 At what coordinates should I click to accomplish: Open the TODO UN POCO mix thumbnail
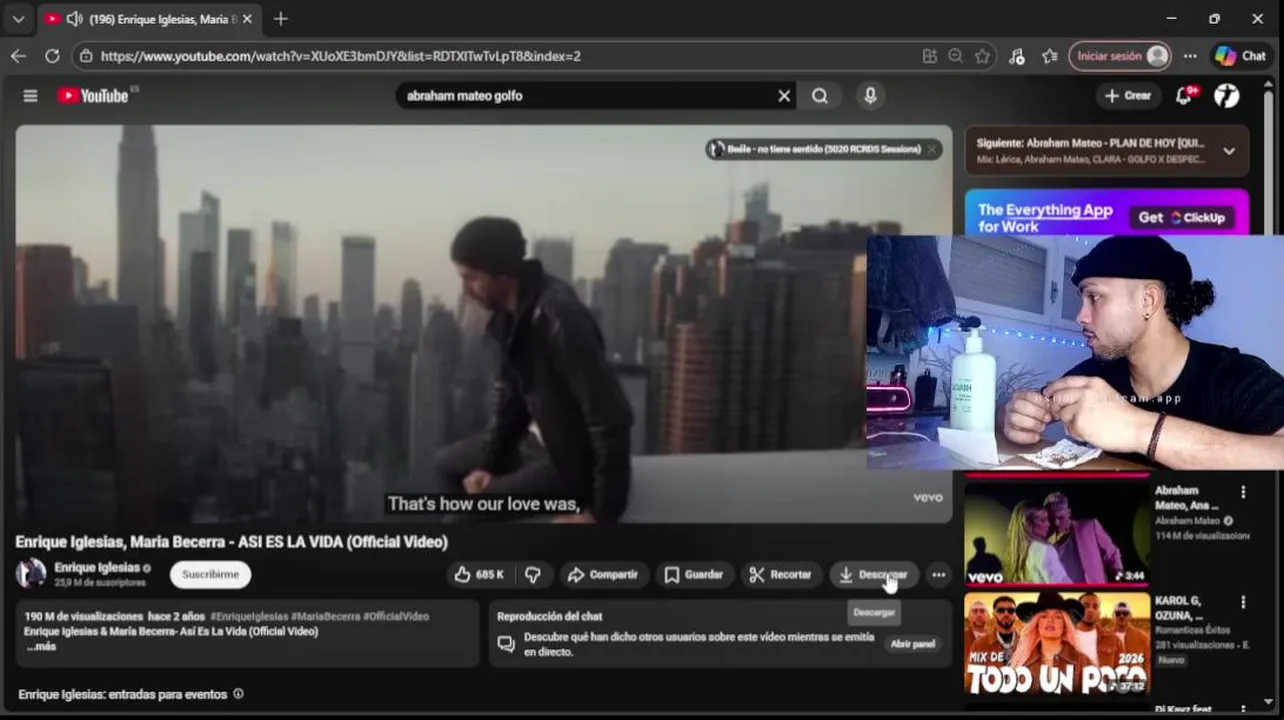pyautogui.click(x=1057, y=643)
